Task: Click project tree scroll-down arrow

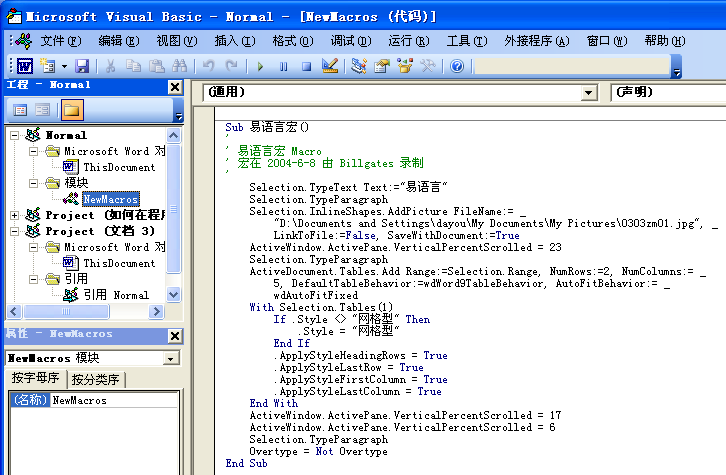Action: (x=173, y=294)
